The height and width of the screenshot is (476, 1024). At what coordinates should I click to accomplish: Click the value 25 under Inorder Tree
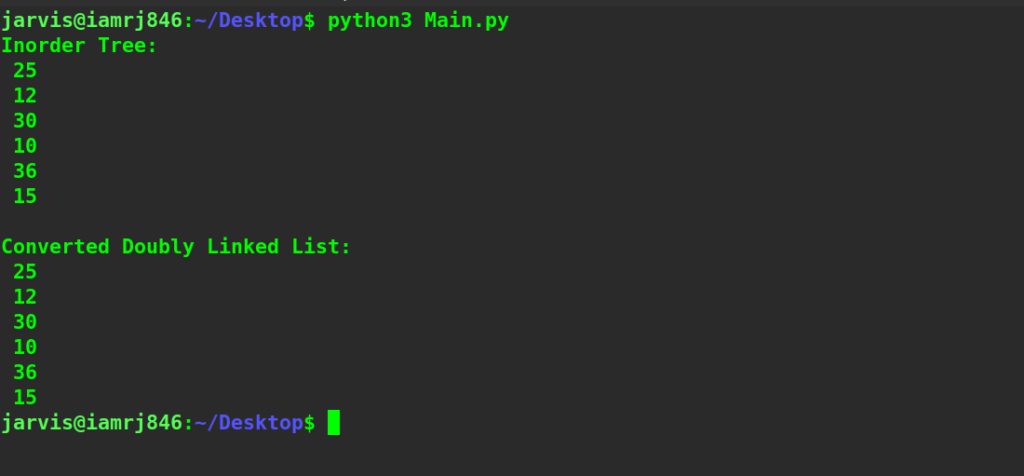pyautogui.click(x=25, y=71)
